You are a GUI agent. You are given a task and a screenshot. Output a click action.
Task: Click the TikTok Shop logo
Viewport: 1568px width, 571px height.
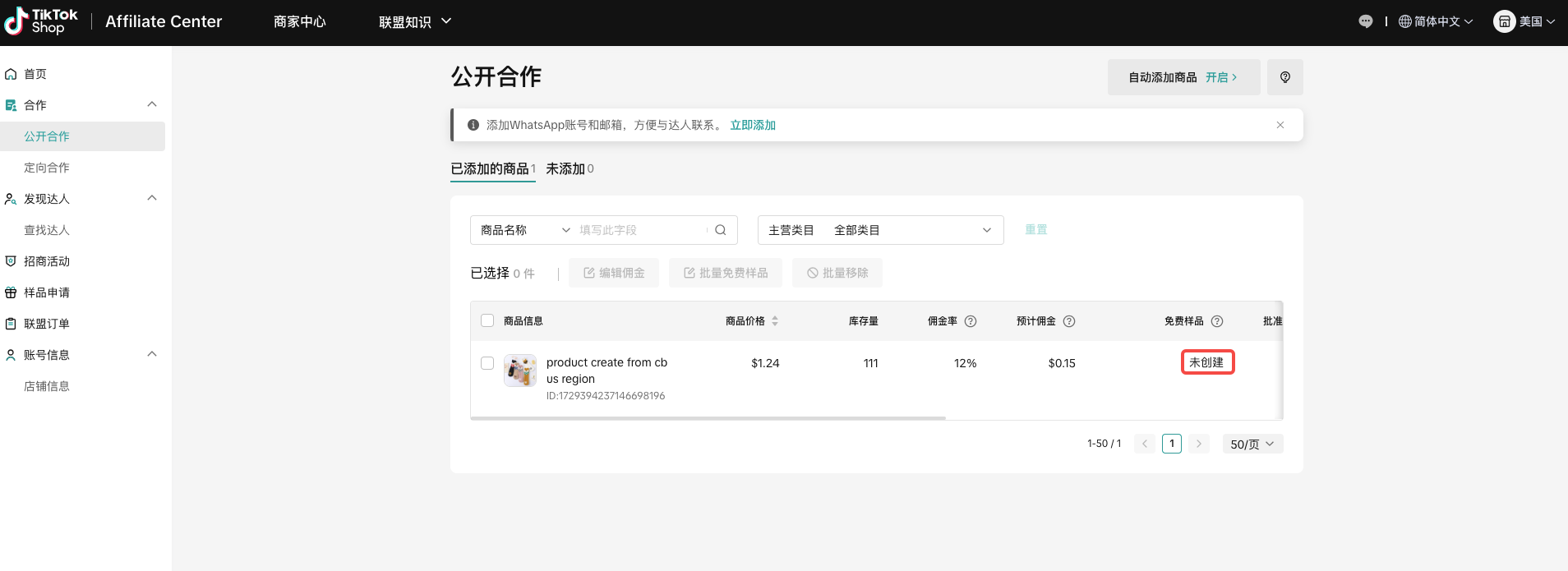coord(41,21)
